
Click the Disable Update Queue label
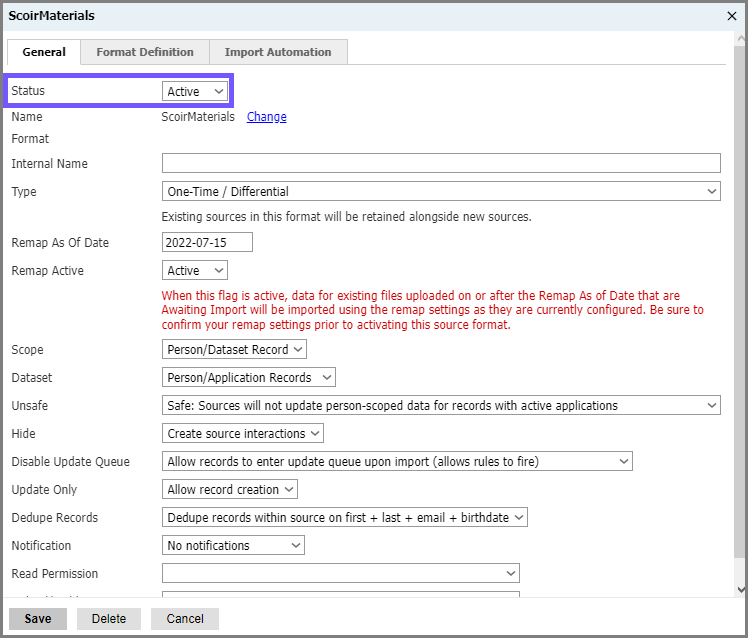71,462
